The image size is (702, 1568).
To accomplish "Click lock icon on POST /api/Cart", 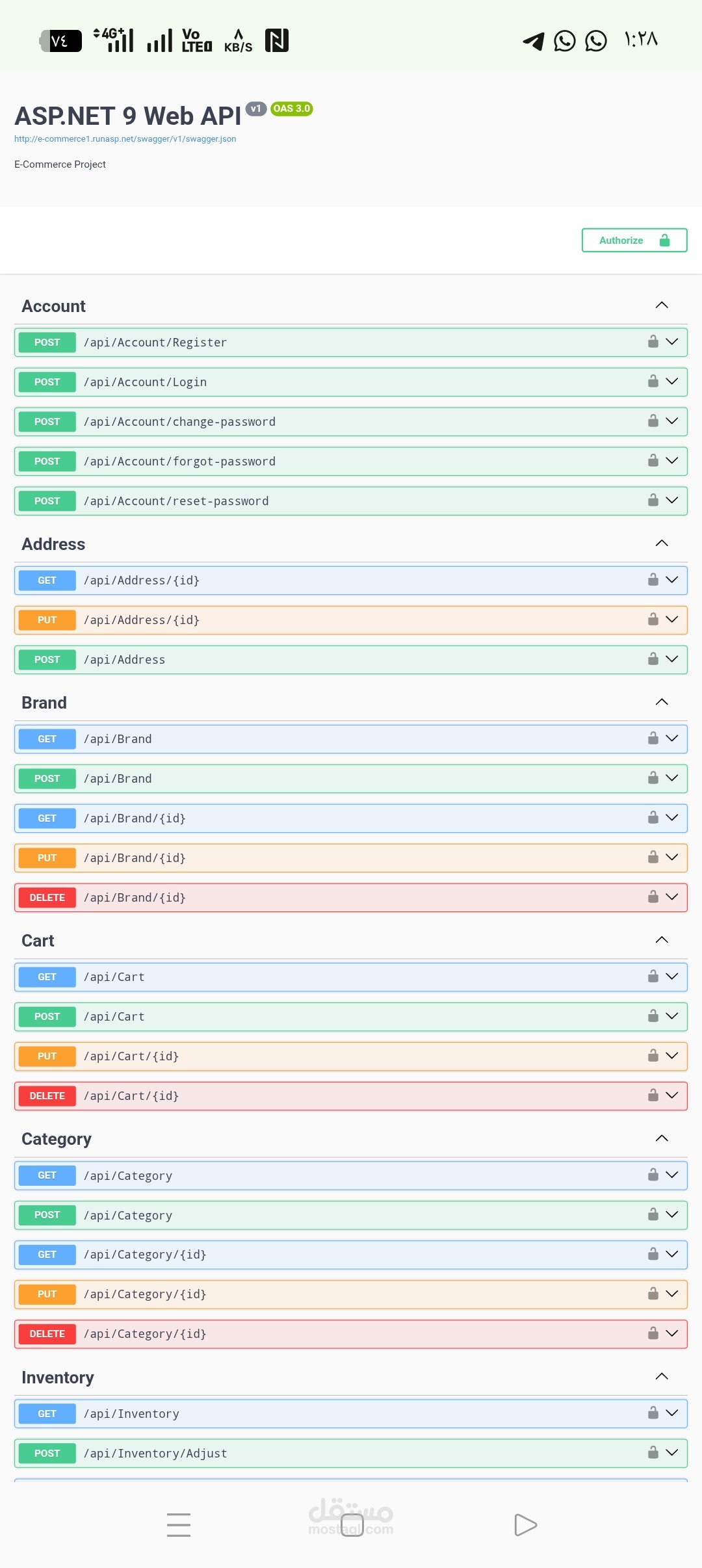I will [x=653, y=1015].
